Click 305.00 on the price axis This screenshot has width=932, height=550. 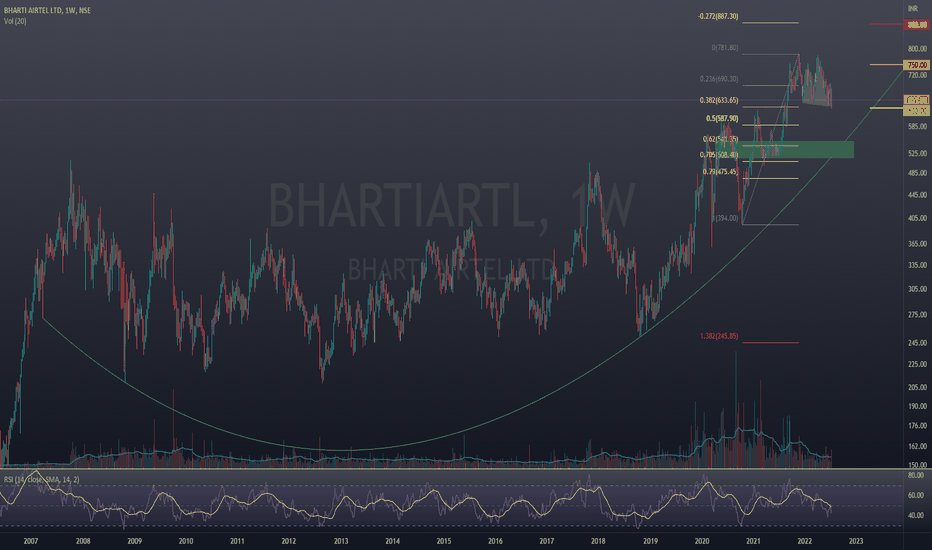tap(917, 289)
